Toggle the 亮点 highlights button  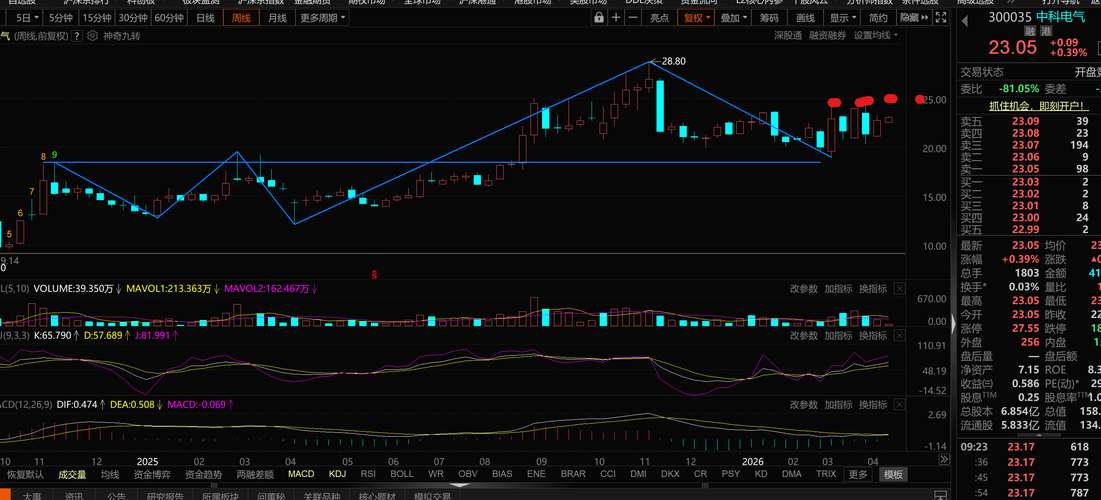(x=659, y=18)
